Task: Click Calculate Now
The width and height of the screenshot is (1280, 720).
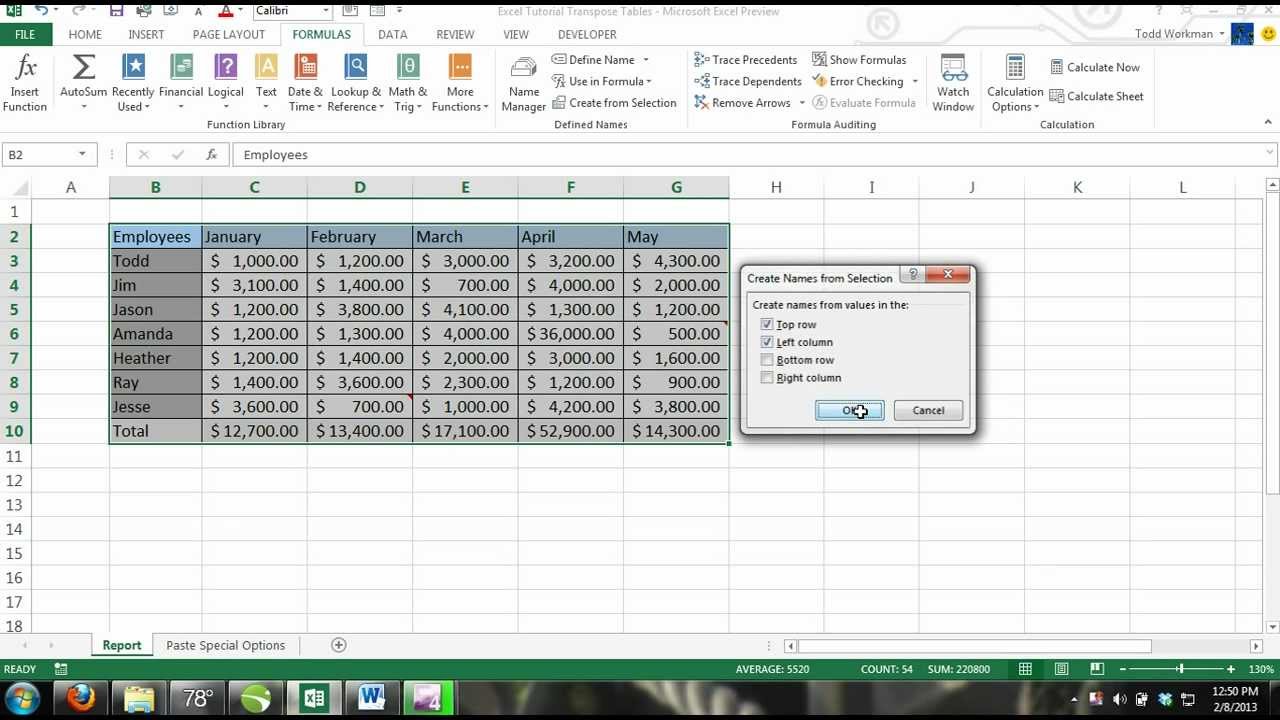Action: click(x=1095, y=67)
